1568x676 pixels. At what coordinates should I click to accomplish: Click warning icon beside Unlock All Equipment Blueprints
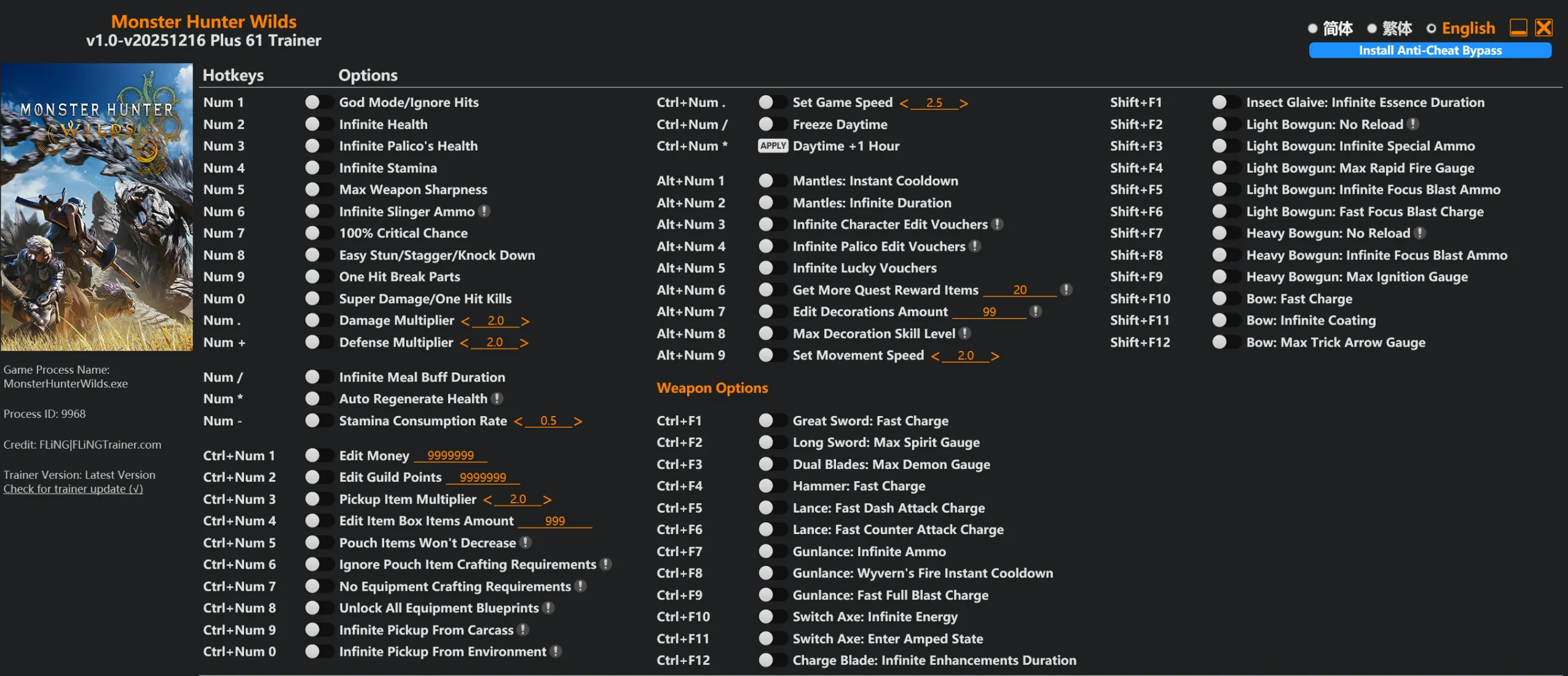(x=548, y=608)
